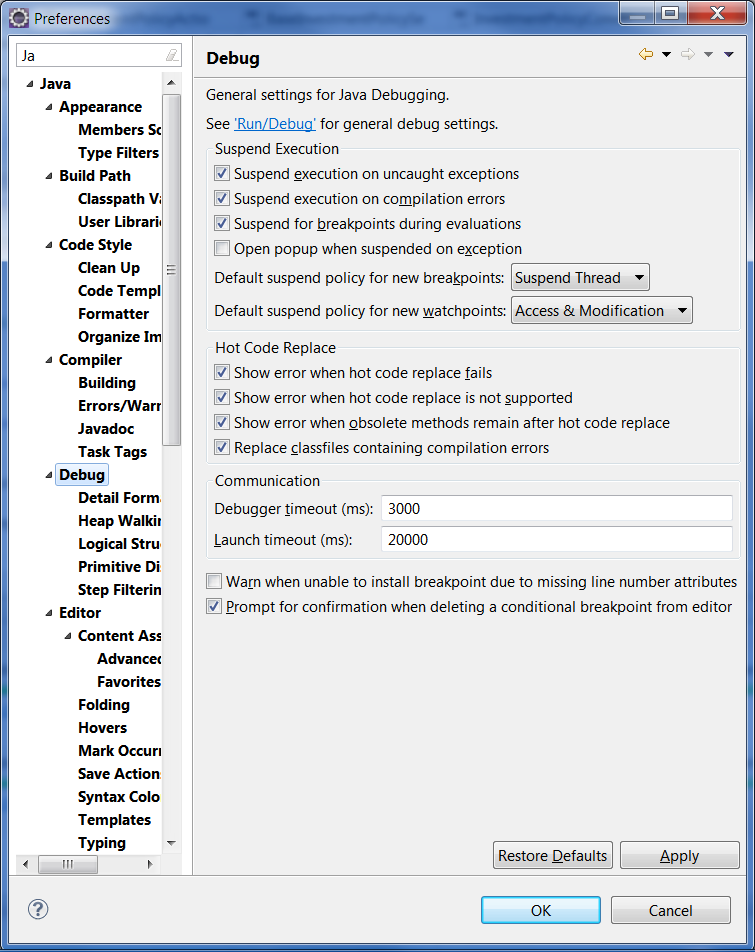
Task: Collapse the Content Assist tree node
Action: 68,636
